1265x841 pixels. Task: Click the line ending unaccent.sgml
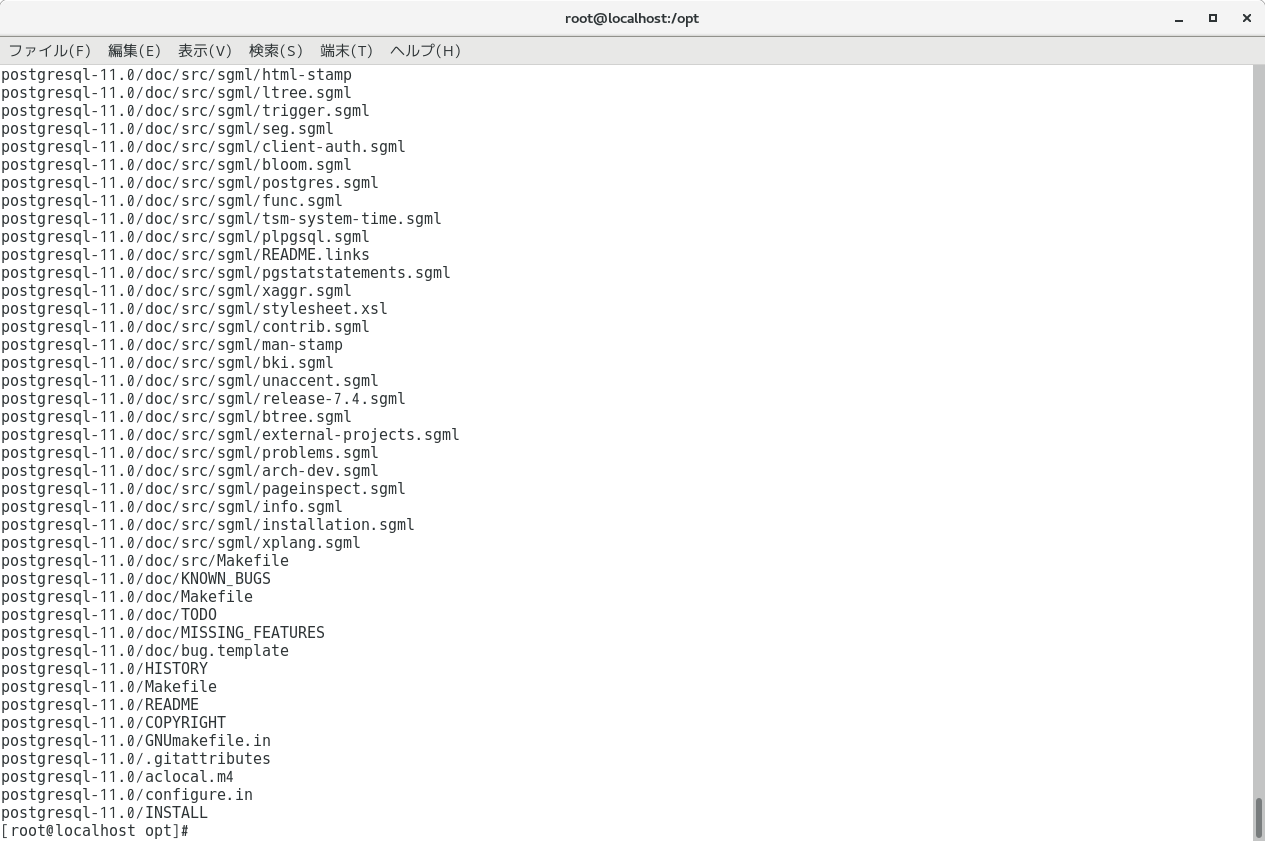click(x=190, y=381)
